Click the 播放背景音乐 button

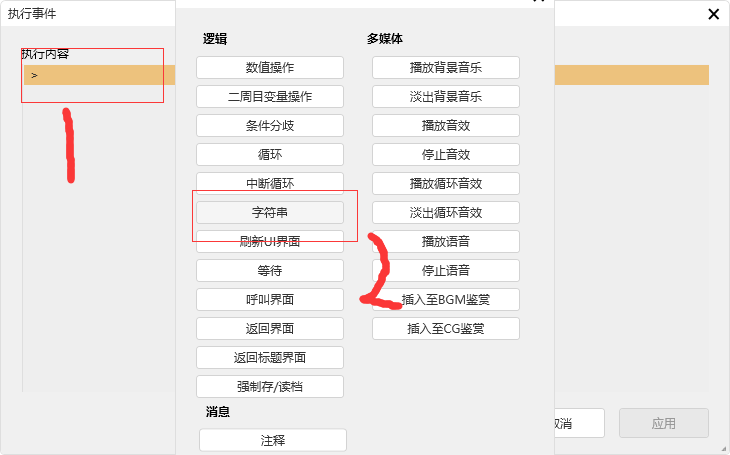point(446,68)
